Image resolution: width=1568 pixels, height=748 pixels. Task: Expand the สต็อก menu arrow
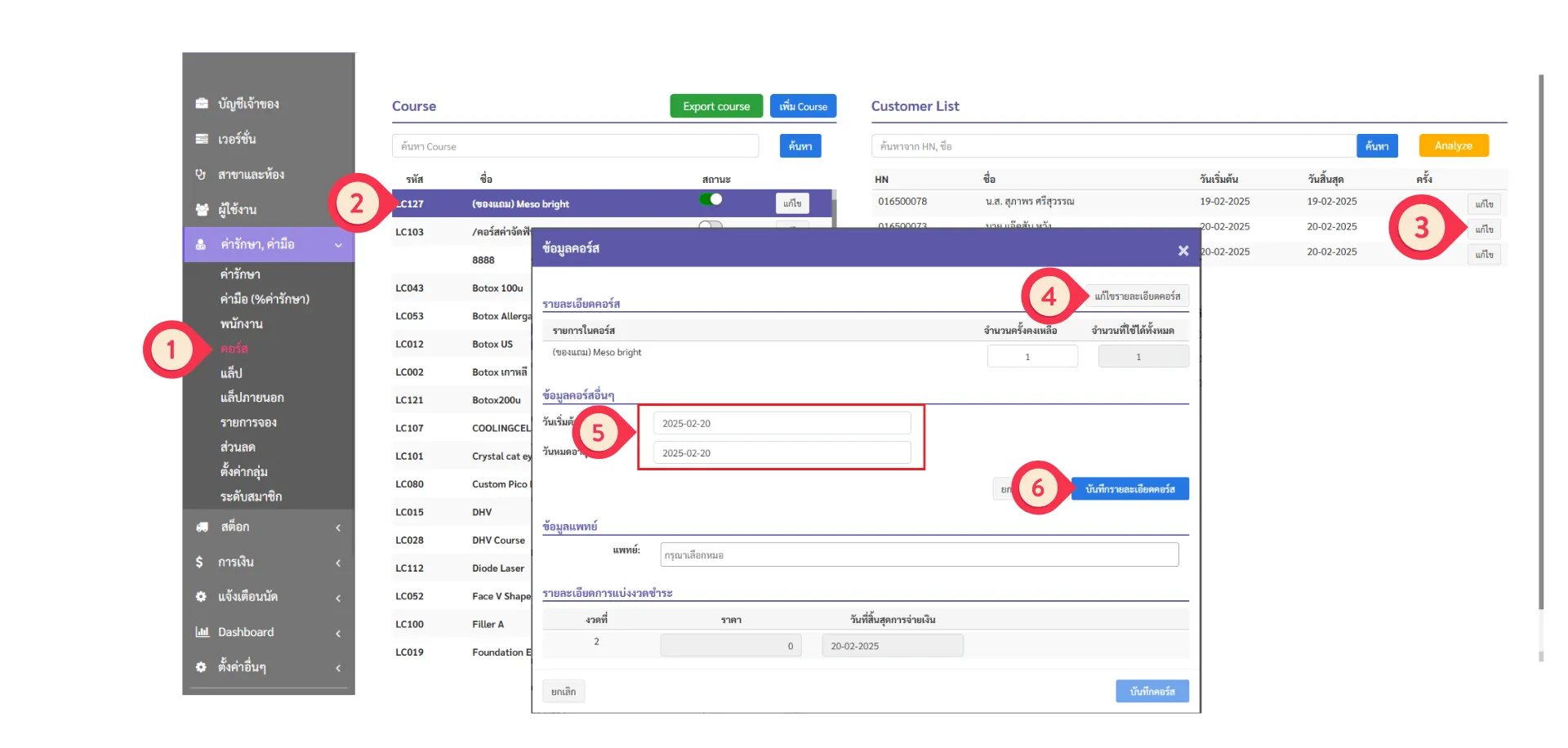point(338,528)
